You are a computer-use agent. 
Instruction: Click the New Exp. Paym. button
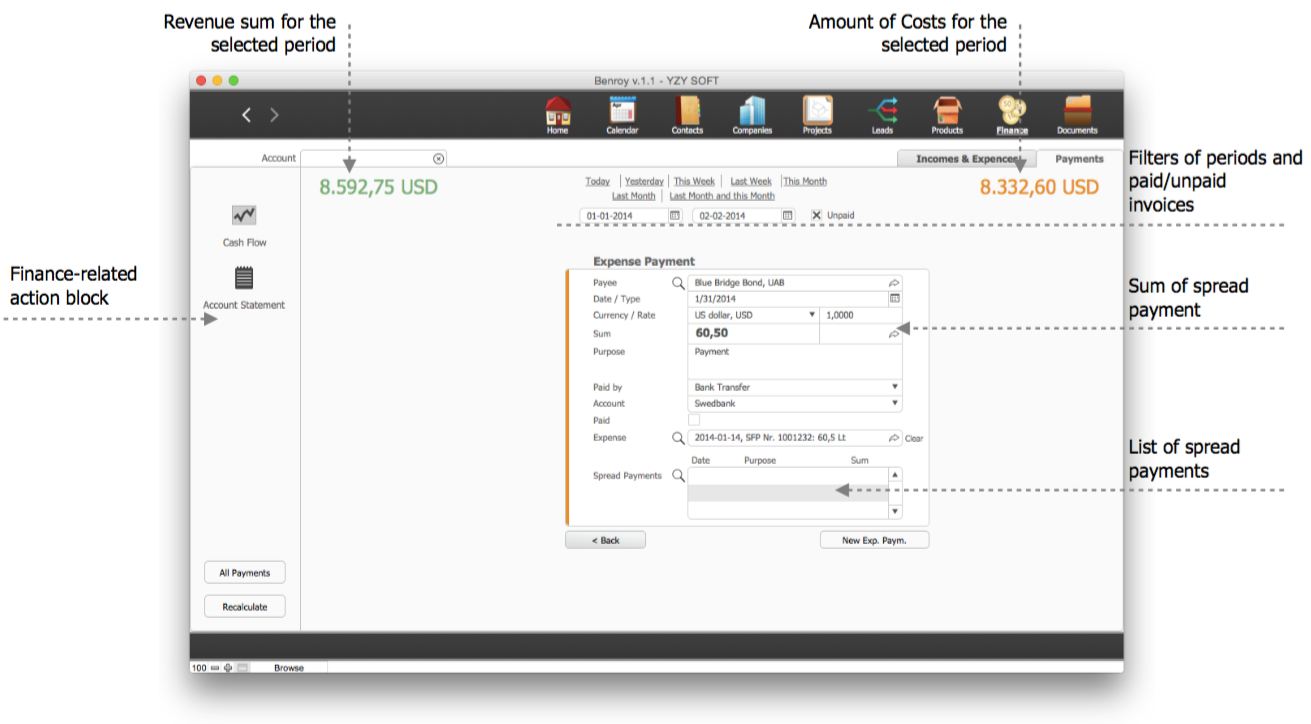click(874, 540)
